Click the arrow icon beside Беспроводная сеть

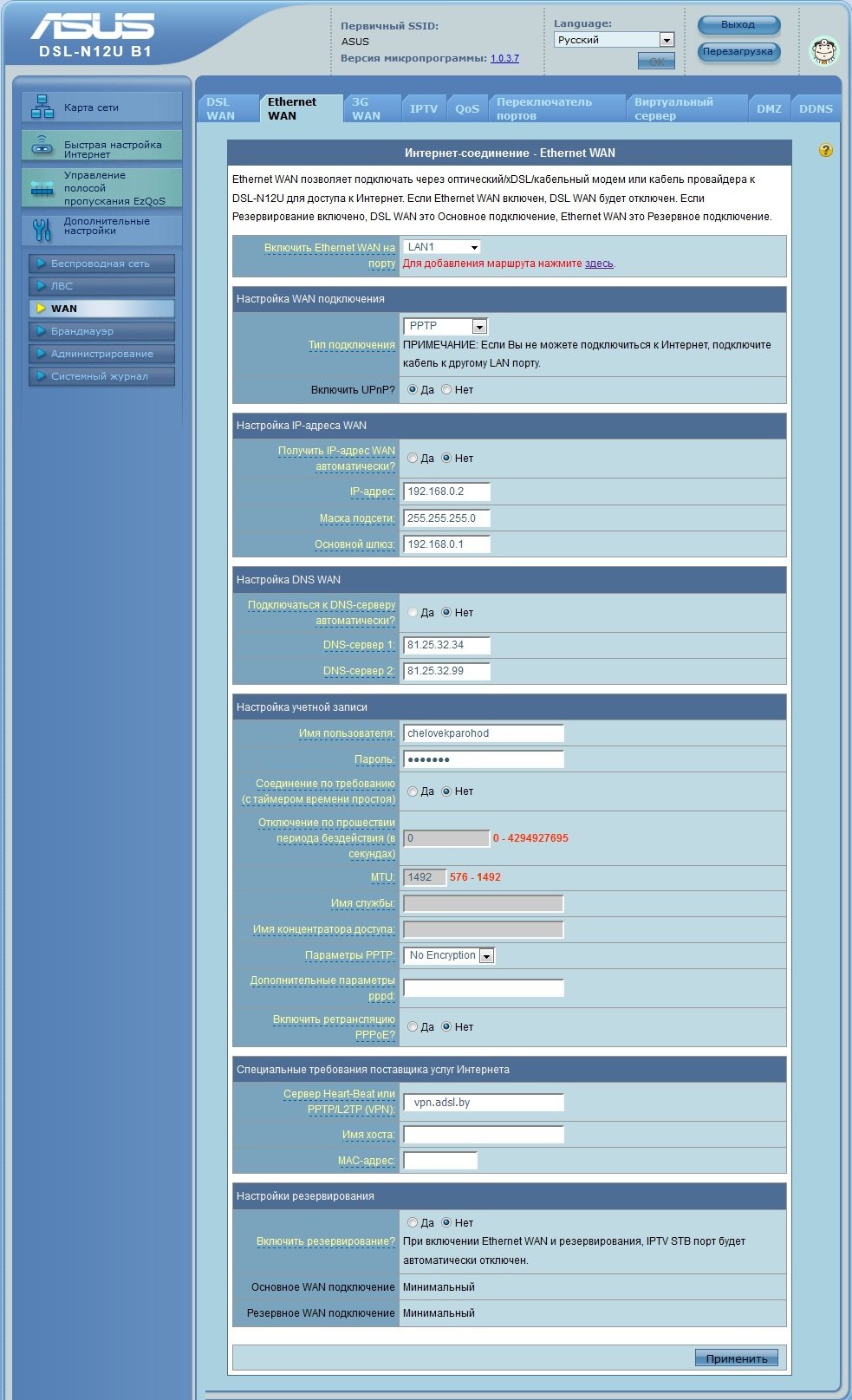point(41,264)
